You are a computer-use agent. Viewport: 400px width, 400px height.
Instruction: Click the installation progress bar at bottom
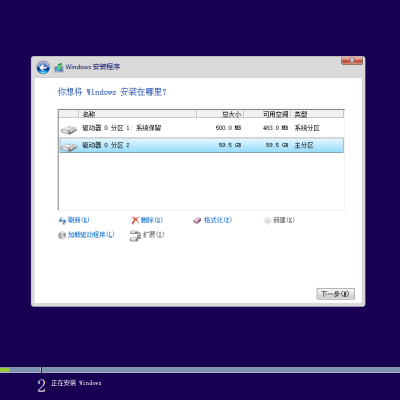(x=200, y=370)
